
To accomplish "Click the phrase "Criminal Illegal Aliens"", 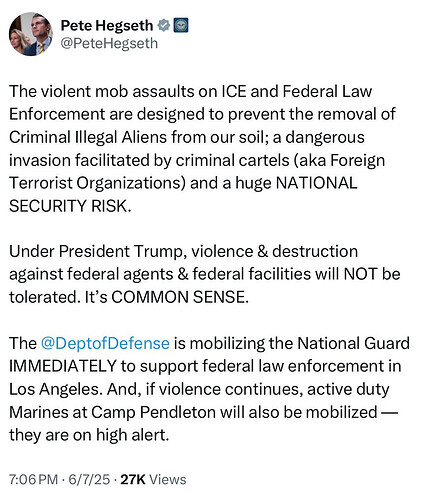I will pos(88,137).
